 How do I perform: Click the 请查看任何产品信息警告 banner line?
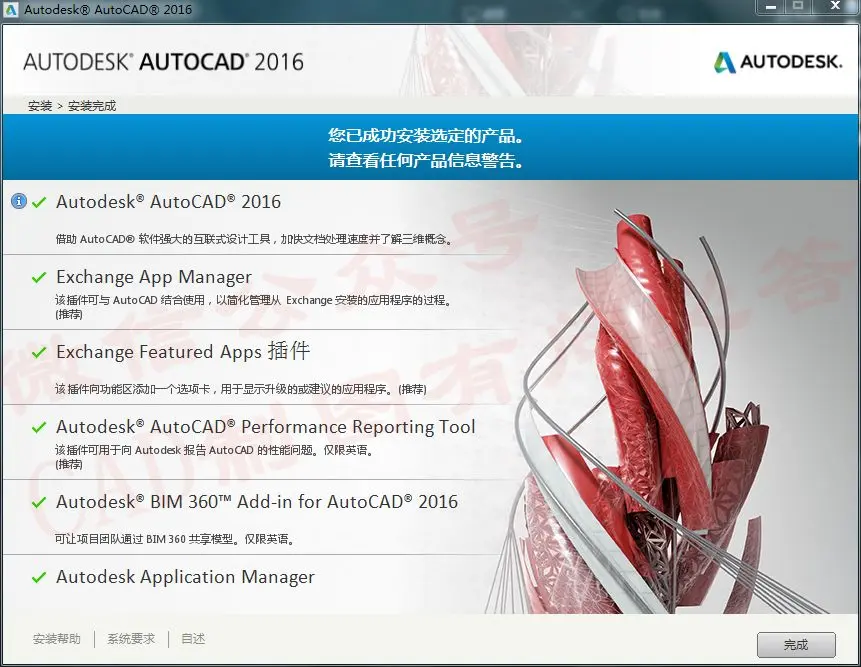[x=426, y=160]
